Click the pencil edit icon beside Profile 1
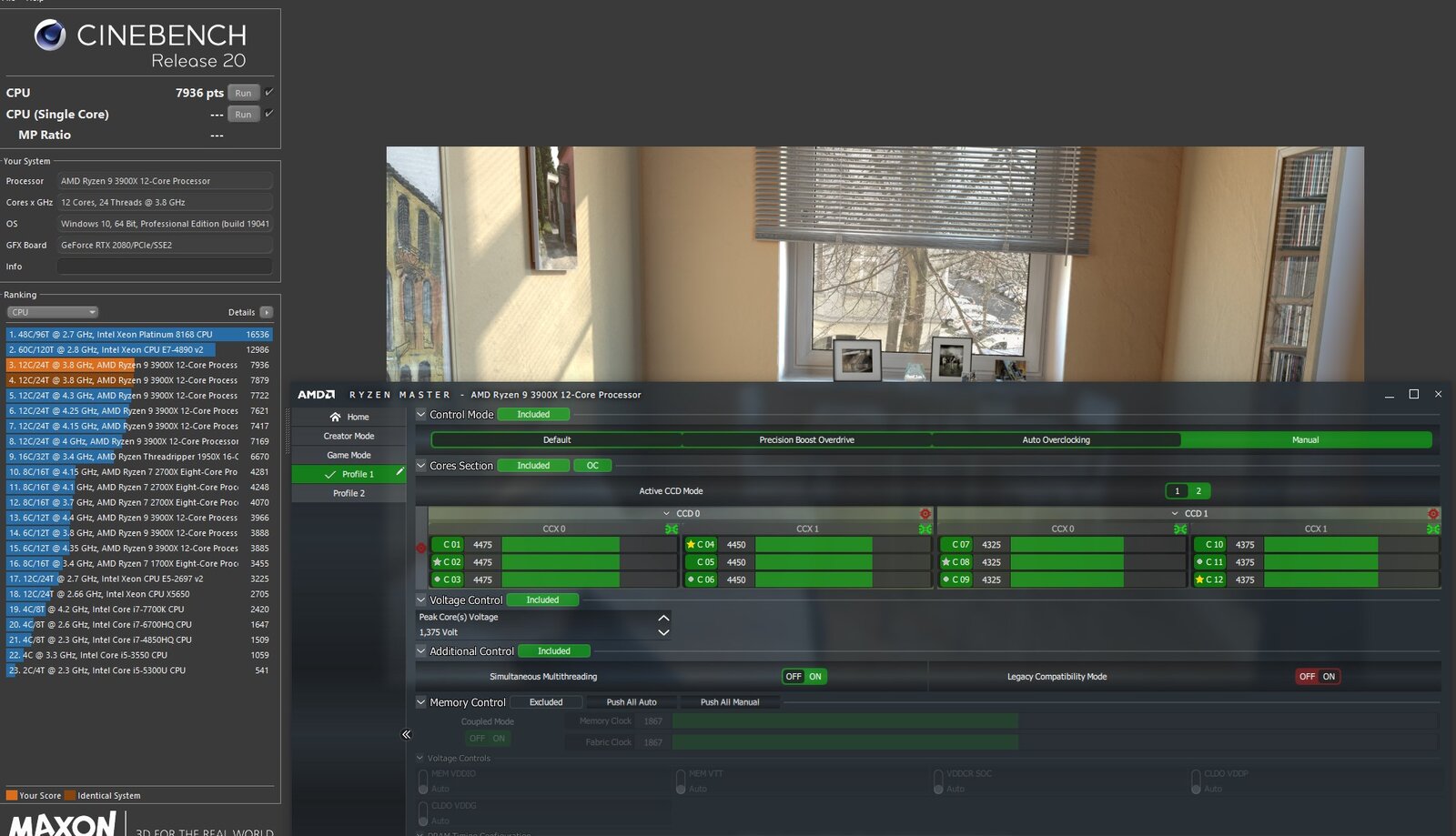 point(399,471)
